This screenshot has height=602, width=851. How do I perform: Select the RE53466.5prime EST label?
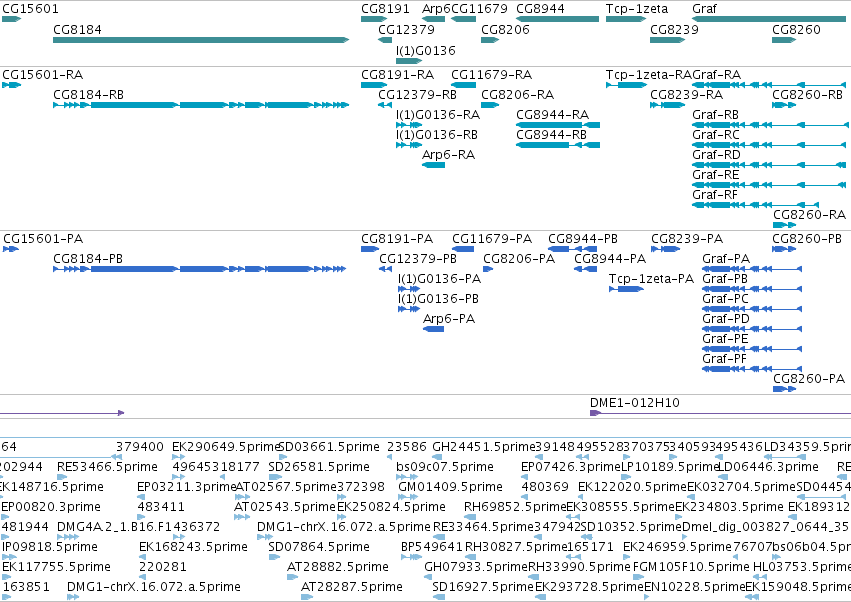(x=107, y=467)
